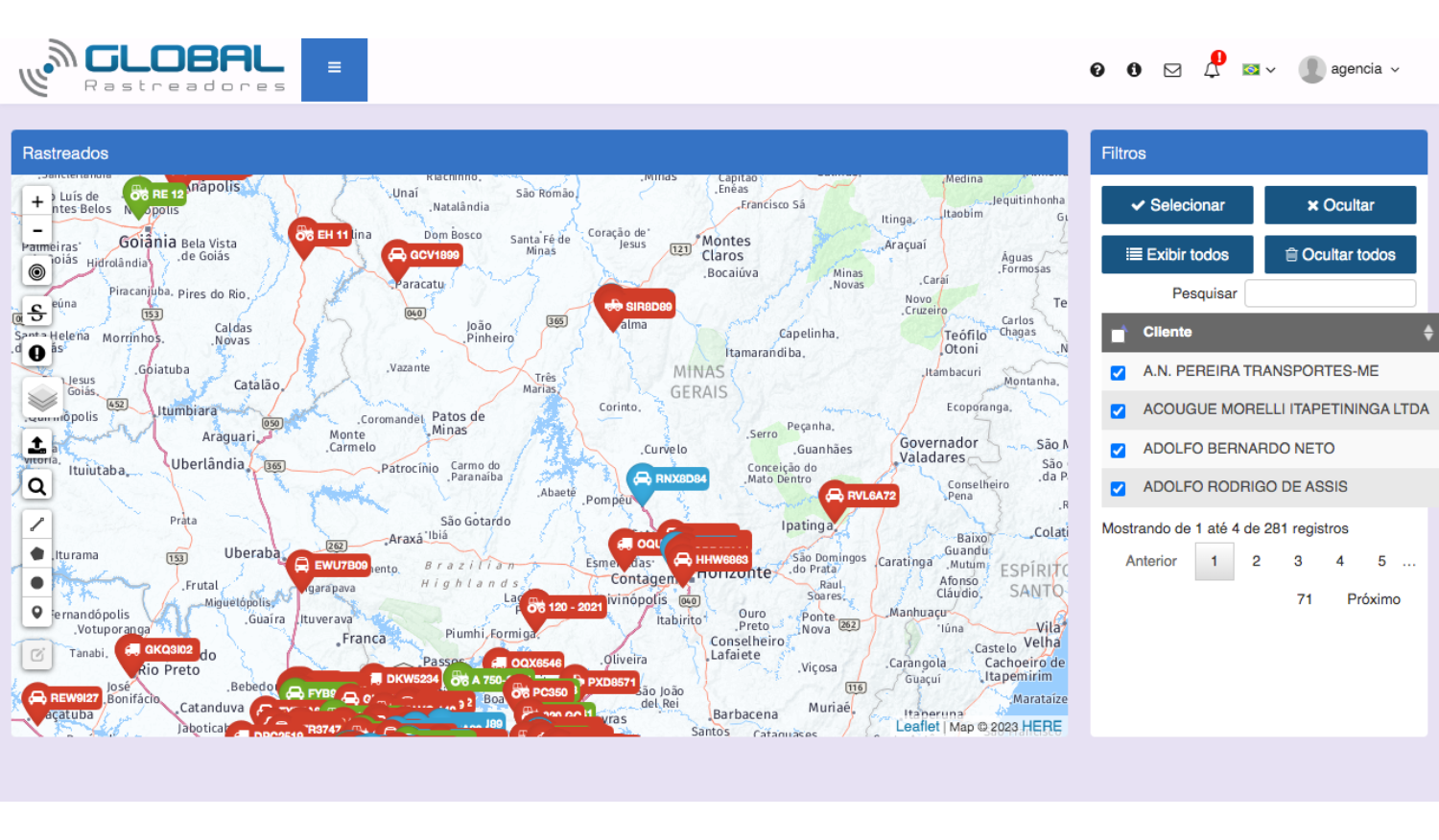This screenshot has width=1439, height=840.
Task: Click the RVL6A72 vehicle marker
Action: click(x=860, y=496)
